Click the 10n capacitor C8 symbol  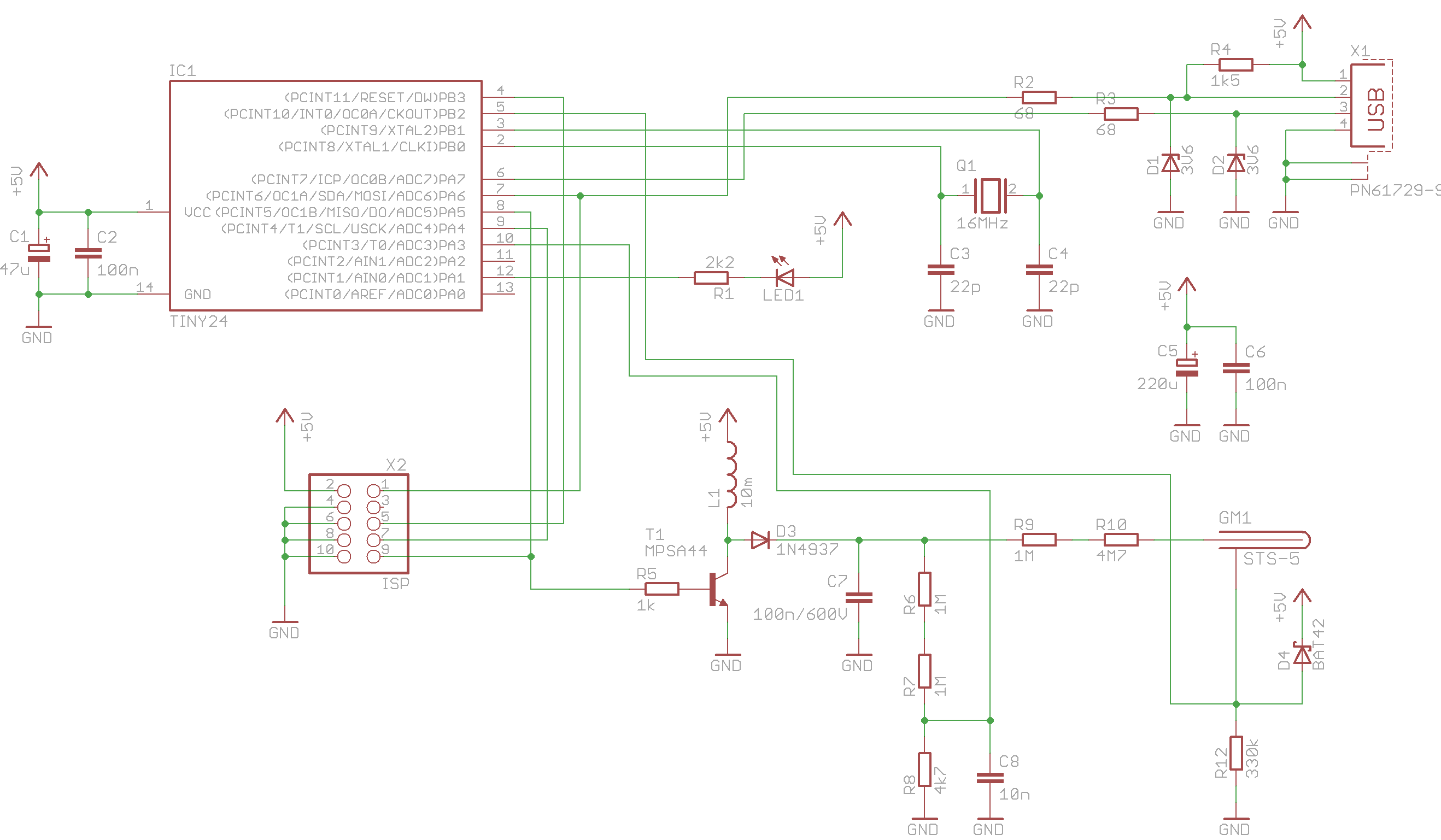[x=990, y=778]
